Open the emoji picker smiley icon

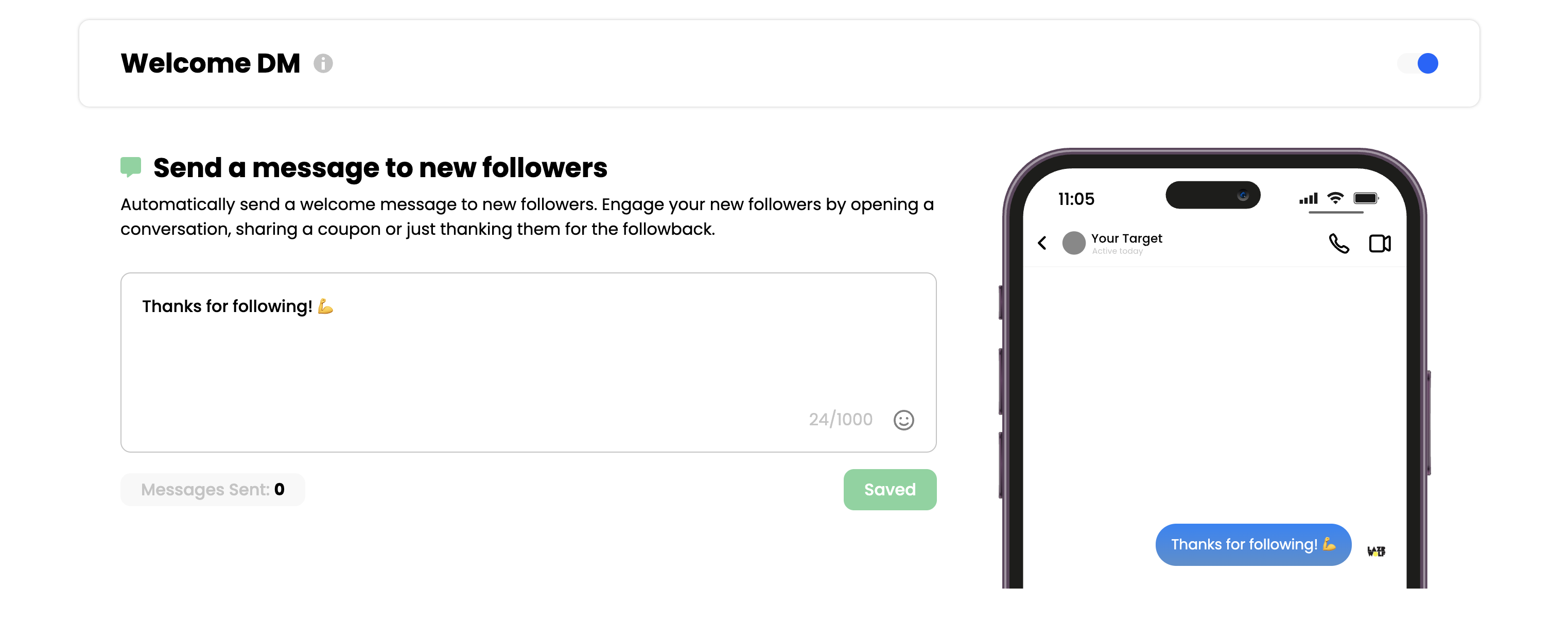point(903,420)
